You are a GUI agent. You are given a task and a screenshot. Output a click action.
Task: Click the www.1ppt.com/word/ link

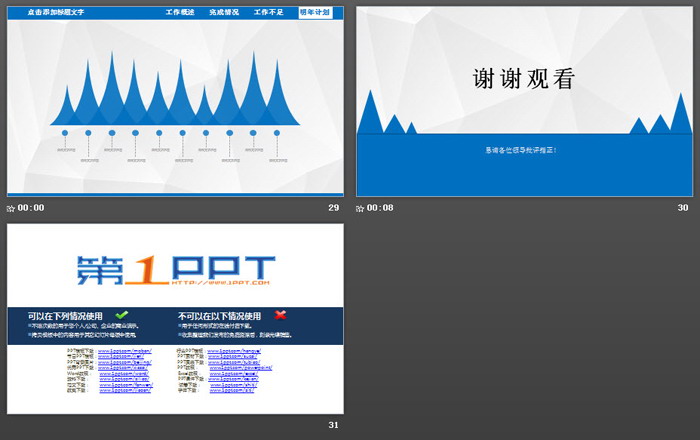[x=124, y=374]
